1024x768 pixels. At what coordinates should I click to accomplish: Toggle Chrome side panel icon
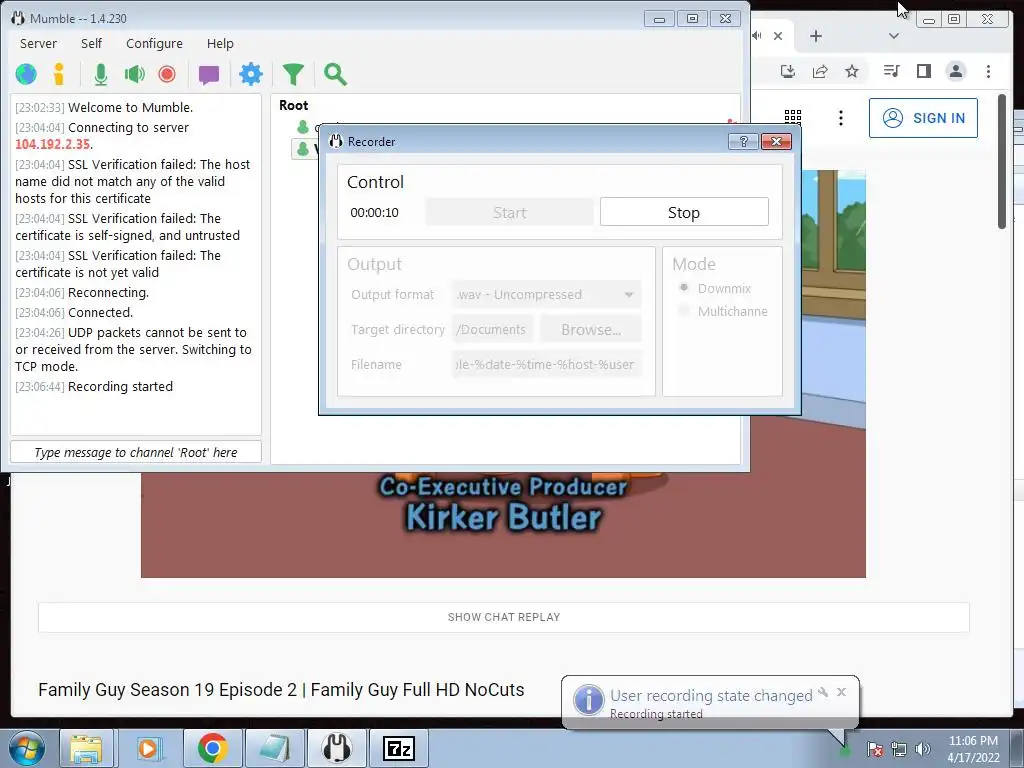[x=923, y=71]
